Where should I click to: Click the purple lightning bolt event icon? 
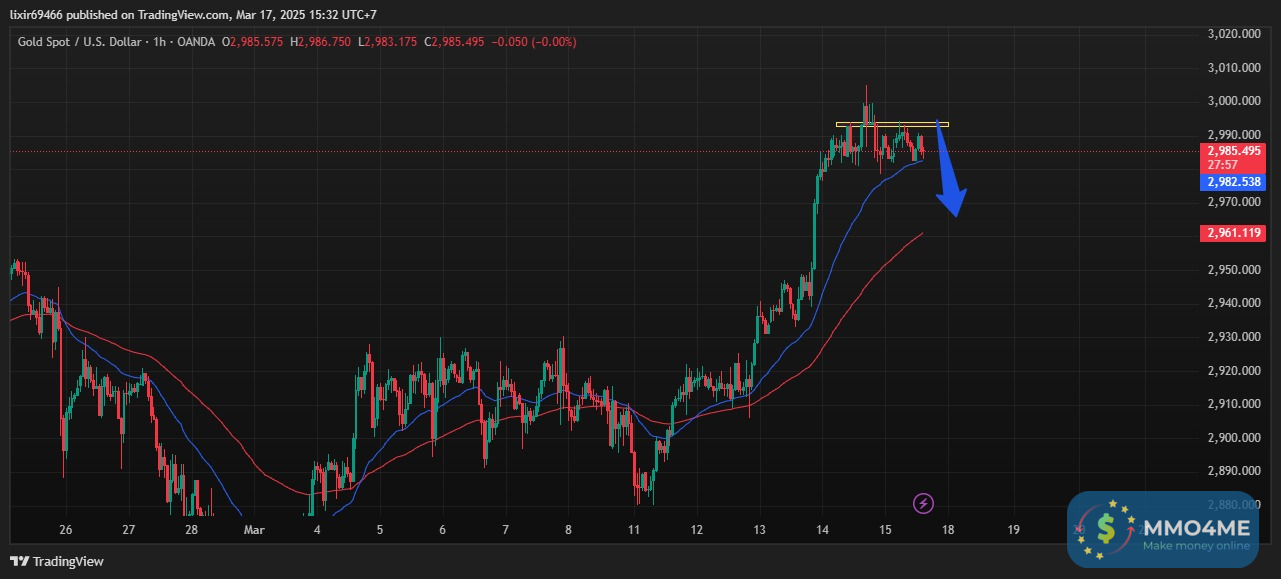(924, 502)
